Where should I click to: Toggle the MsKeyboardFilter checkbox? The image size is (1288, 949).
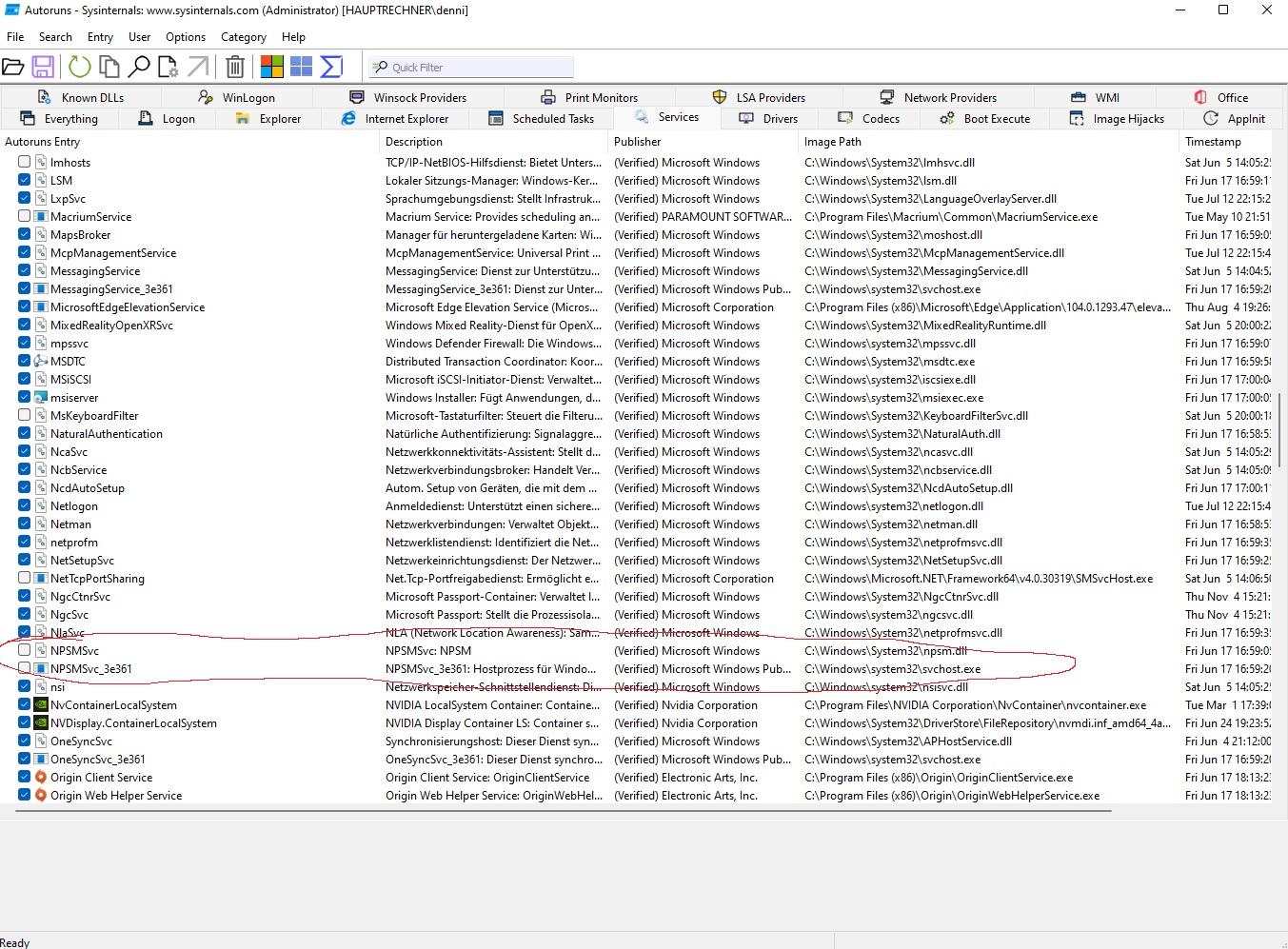pyautogui.click(x=25, y=416)
